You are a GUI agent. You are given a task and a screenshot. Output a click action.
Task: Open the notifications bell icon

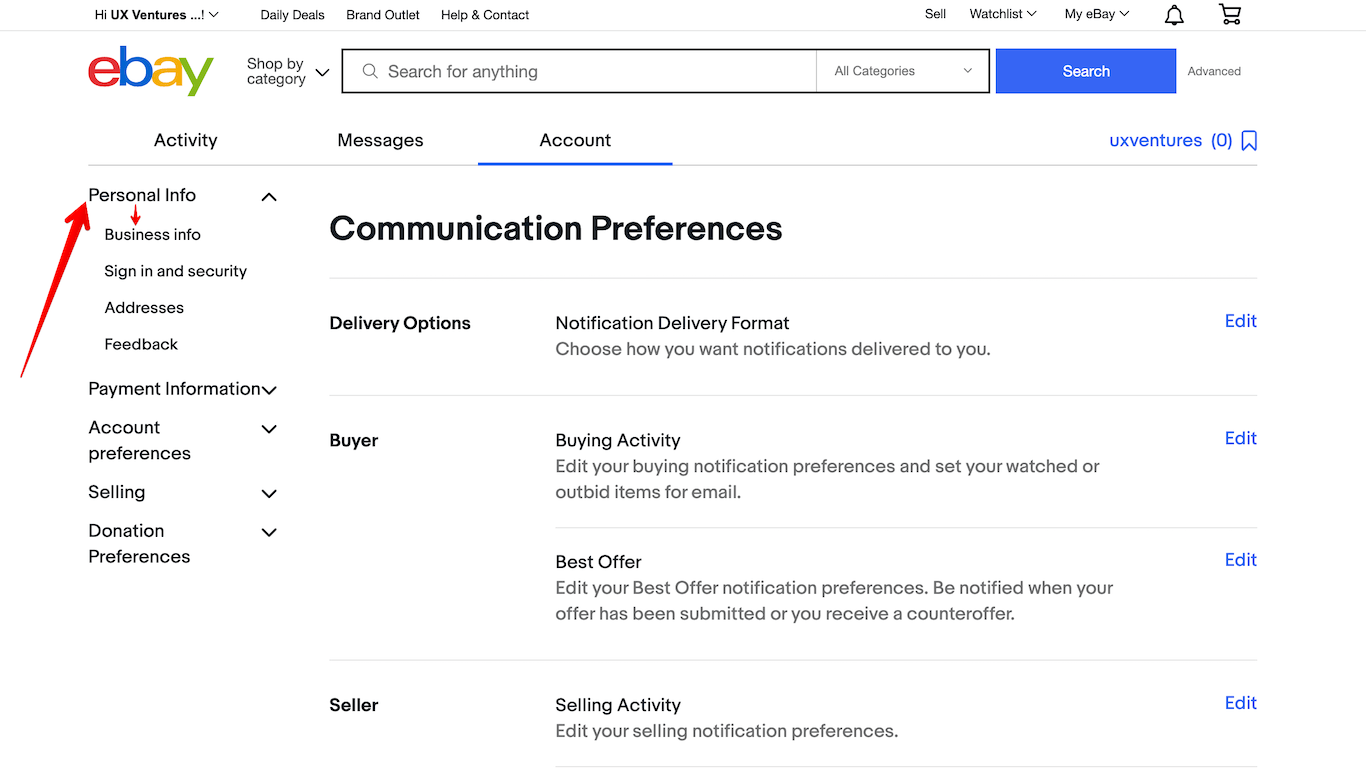[1173, 14]
